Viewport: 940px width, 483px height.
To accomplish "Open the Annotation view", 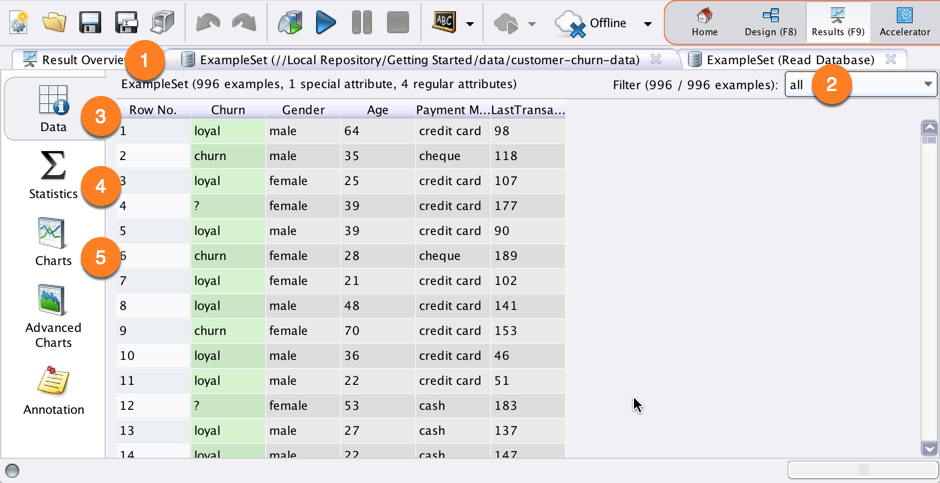I will click(53, 391).
